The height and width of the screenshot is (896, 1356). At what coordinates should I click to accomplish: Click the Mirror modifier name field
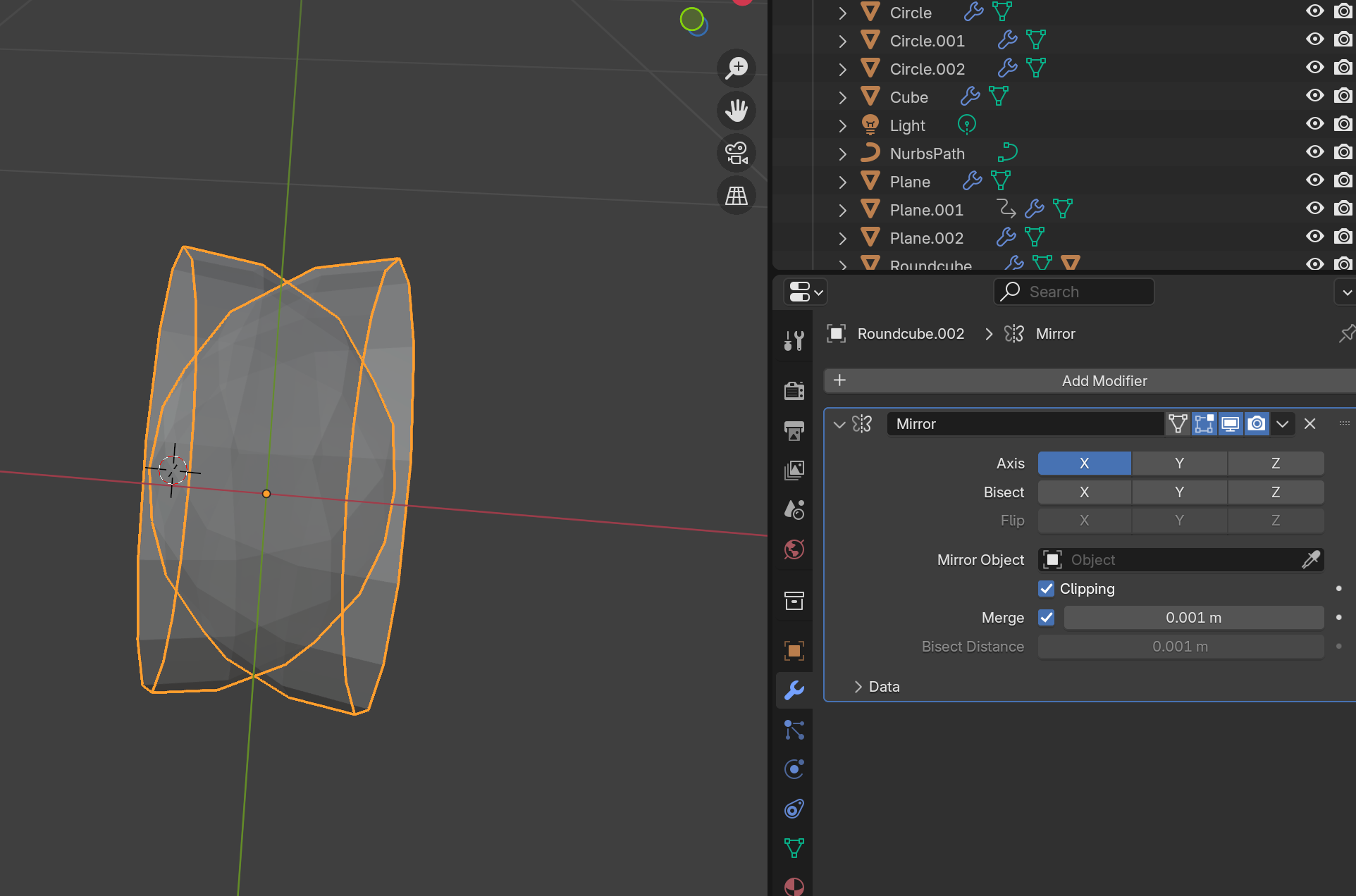[x=1025, y=424]
